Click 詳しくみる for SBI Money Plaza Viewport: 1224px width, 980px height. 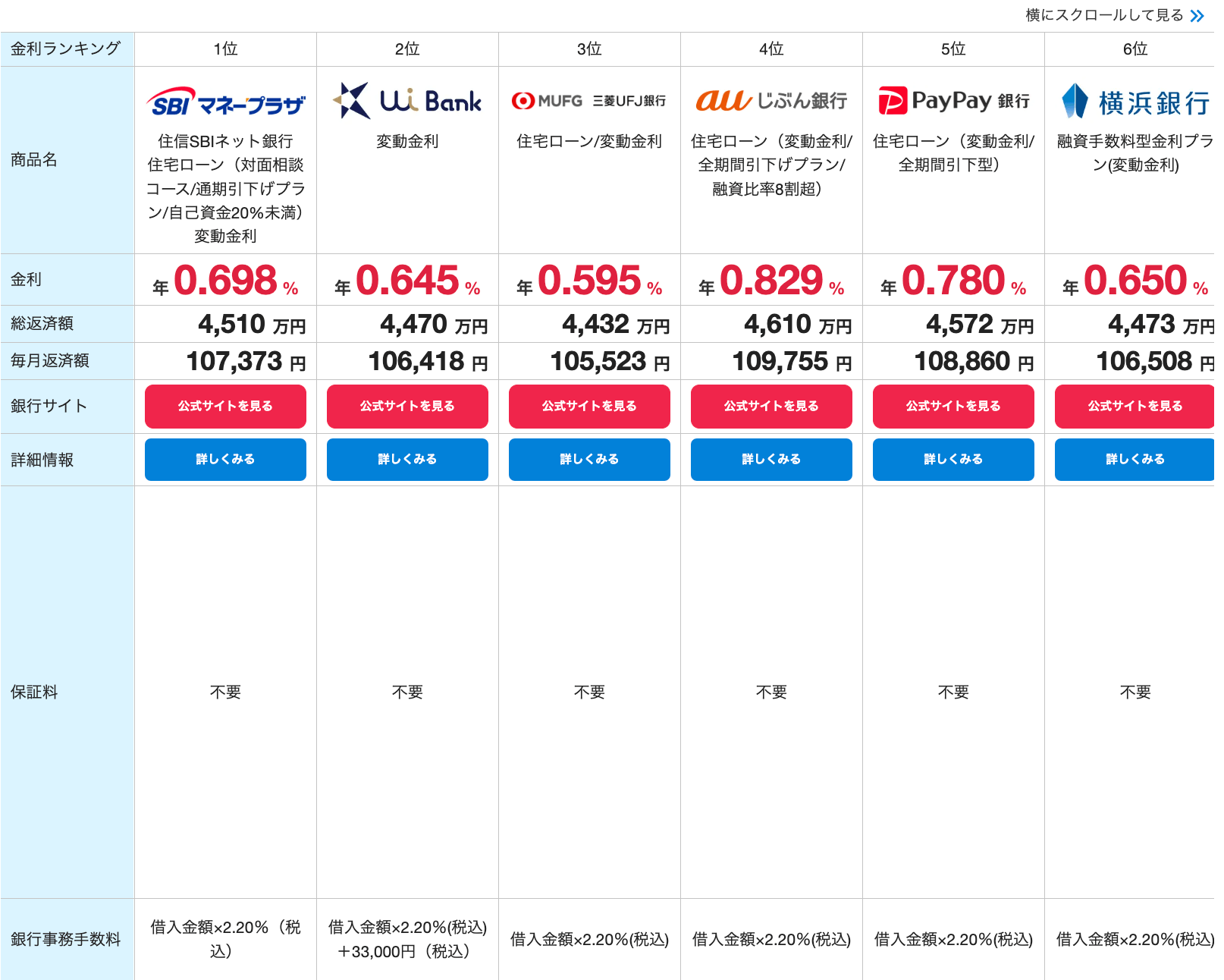[x=225, y=460]
